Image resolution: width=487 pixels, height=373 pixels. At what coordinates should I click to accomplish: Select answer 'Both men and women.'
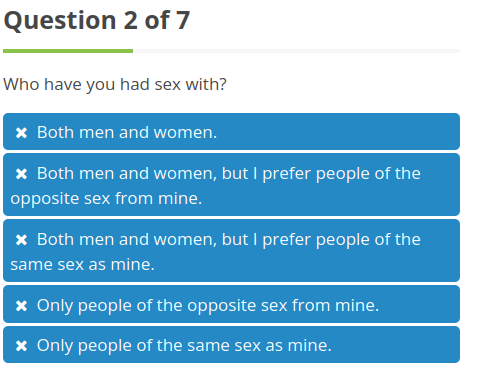231,132
